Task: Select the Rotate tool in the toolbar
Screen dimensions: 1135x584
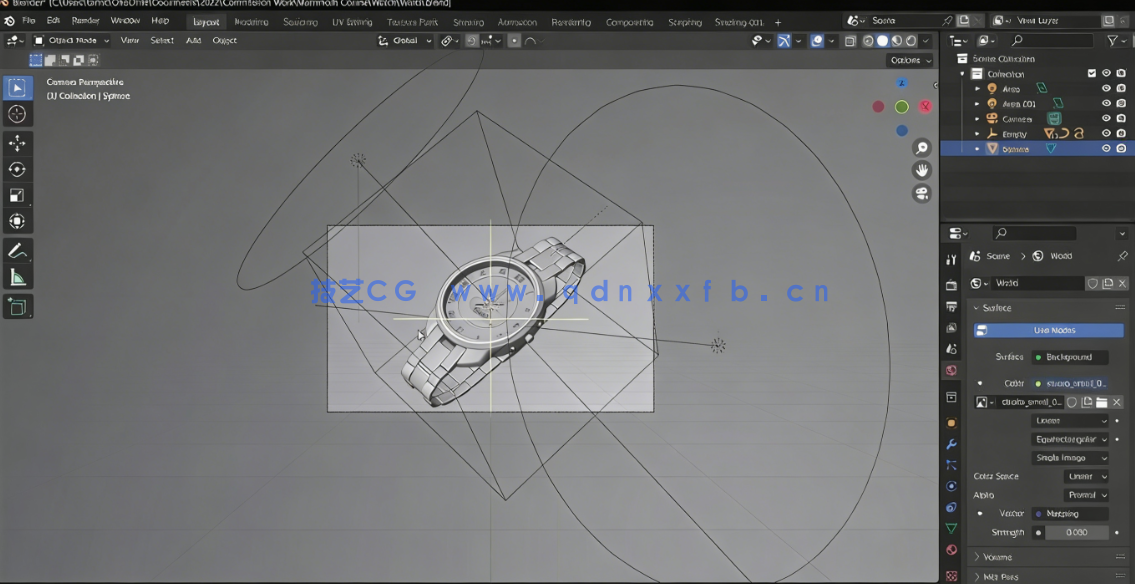Action: coord(17,169)
